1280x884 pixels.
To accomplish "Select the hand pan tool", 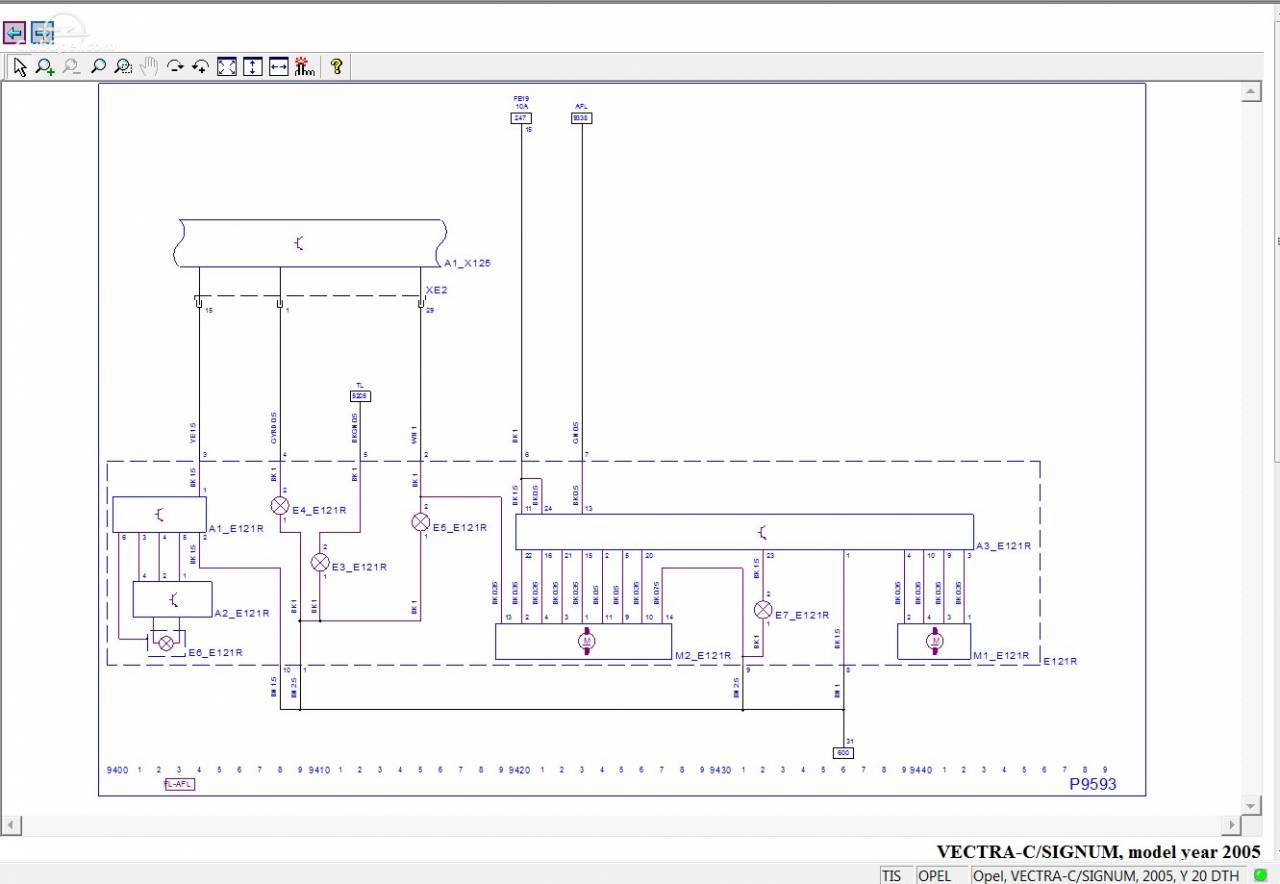I will (x=149, y=67).
